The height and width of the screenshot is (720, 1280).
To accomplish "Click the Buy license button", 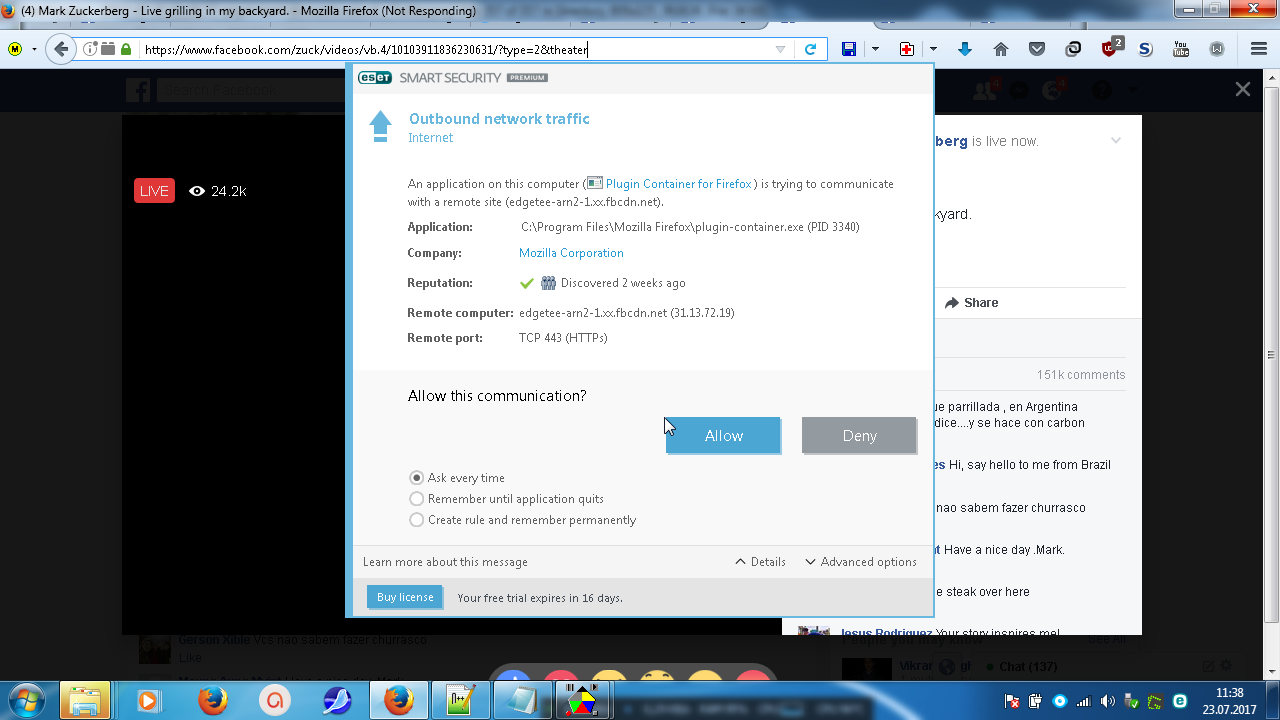I will pos(405,597).
